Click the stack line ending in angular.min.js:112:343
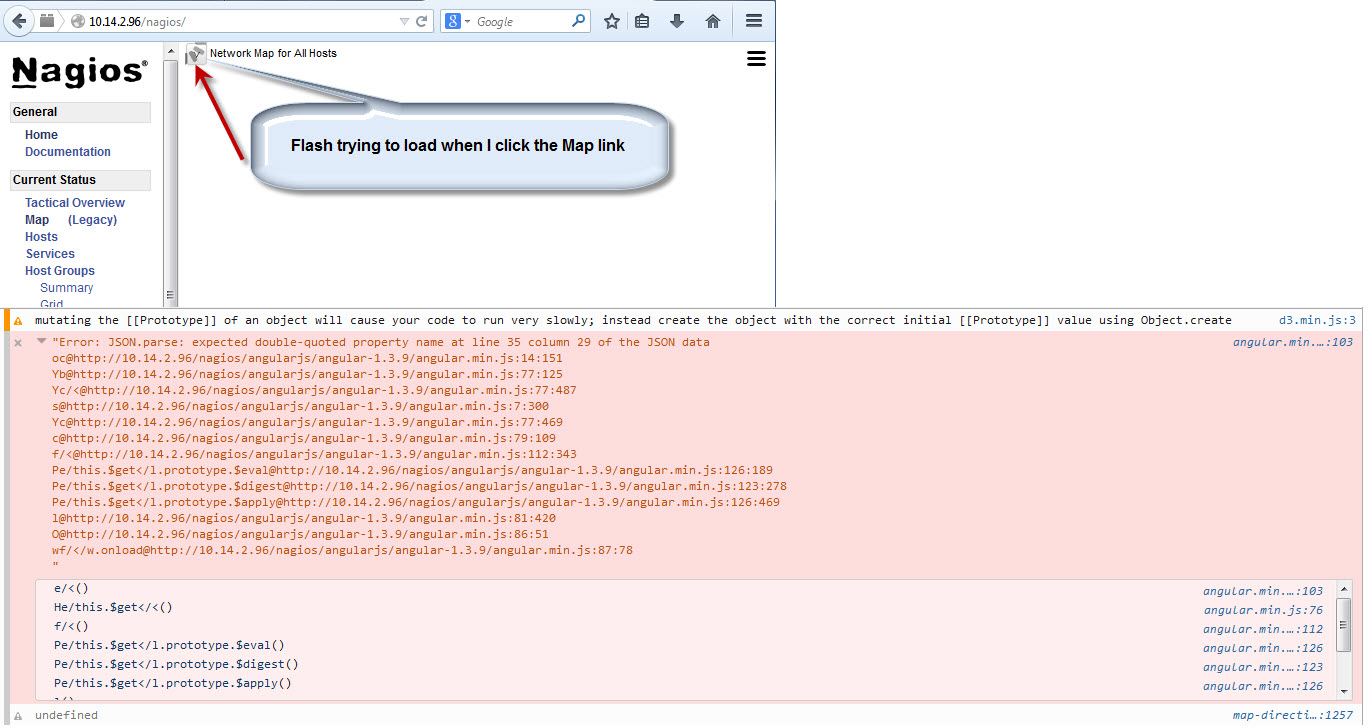 [x=314, y=454]
